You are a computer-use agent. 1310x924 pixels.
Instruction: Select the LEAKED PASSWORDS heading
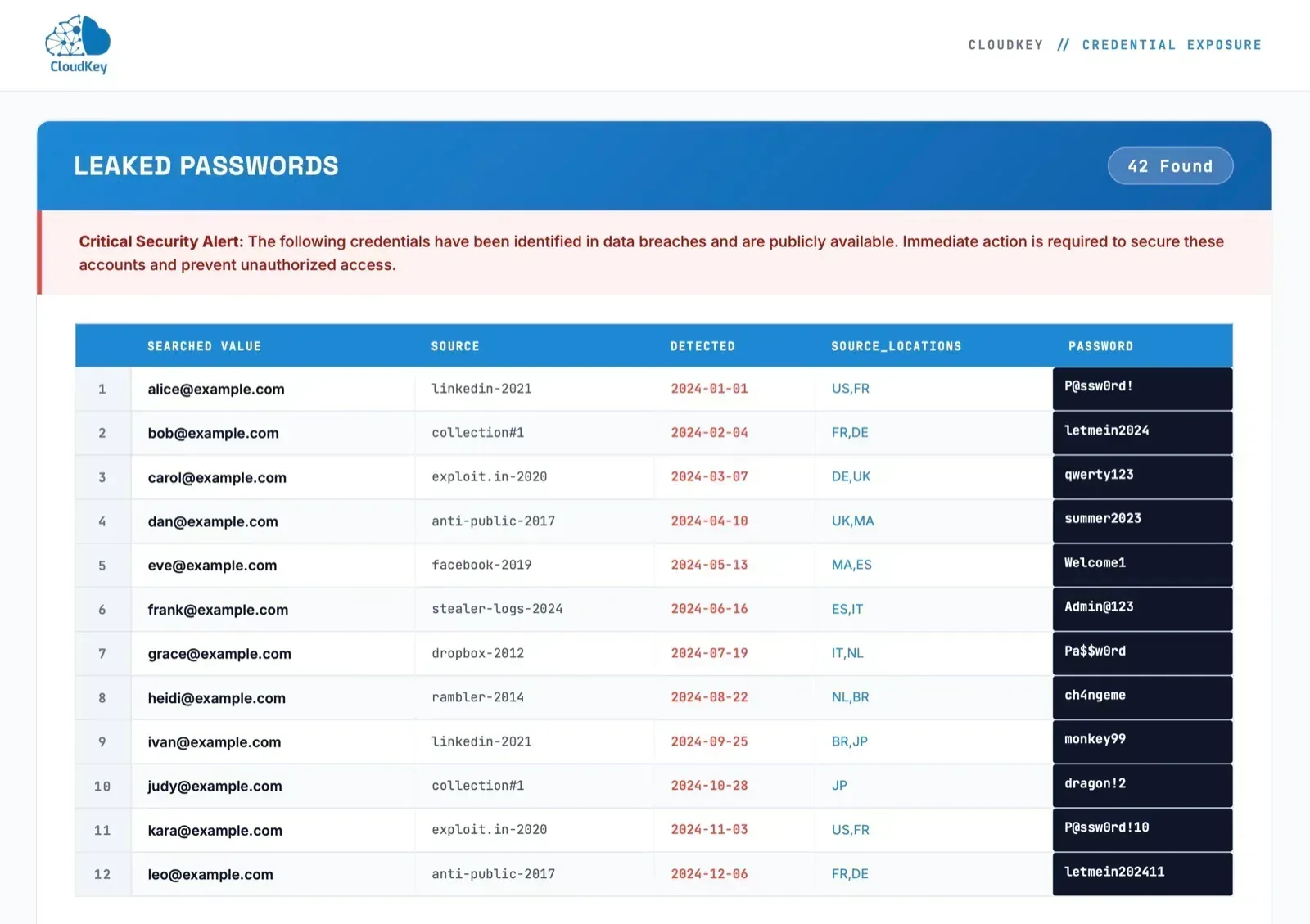coord(206,166)
